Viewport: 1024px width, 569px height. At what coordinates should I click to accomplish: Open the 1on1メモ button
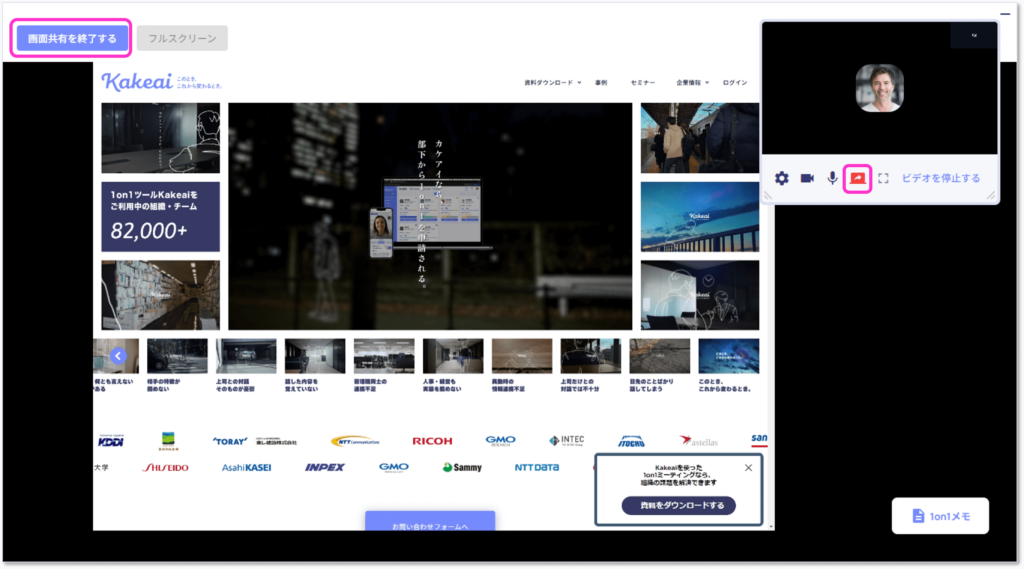click(940, 516)
